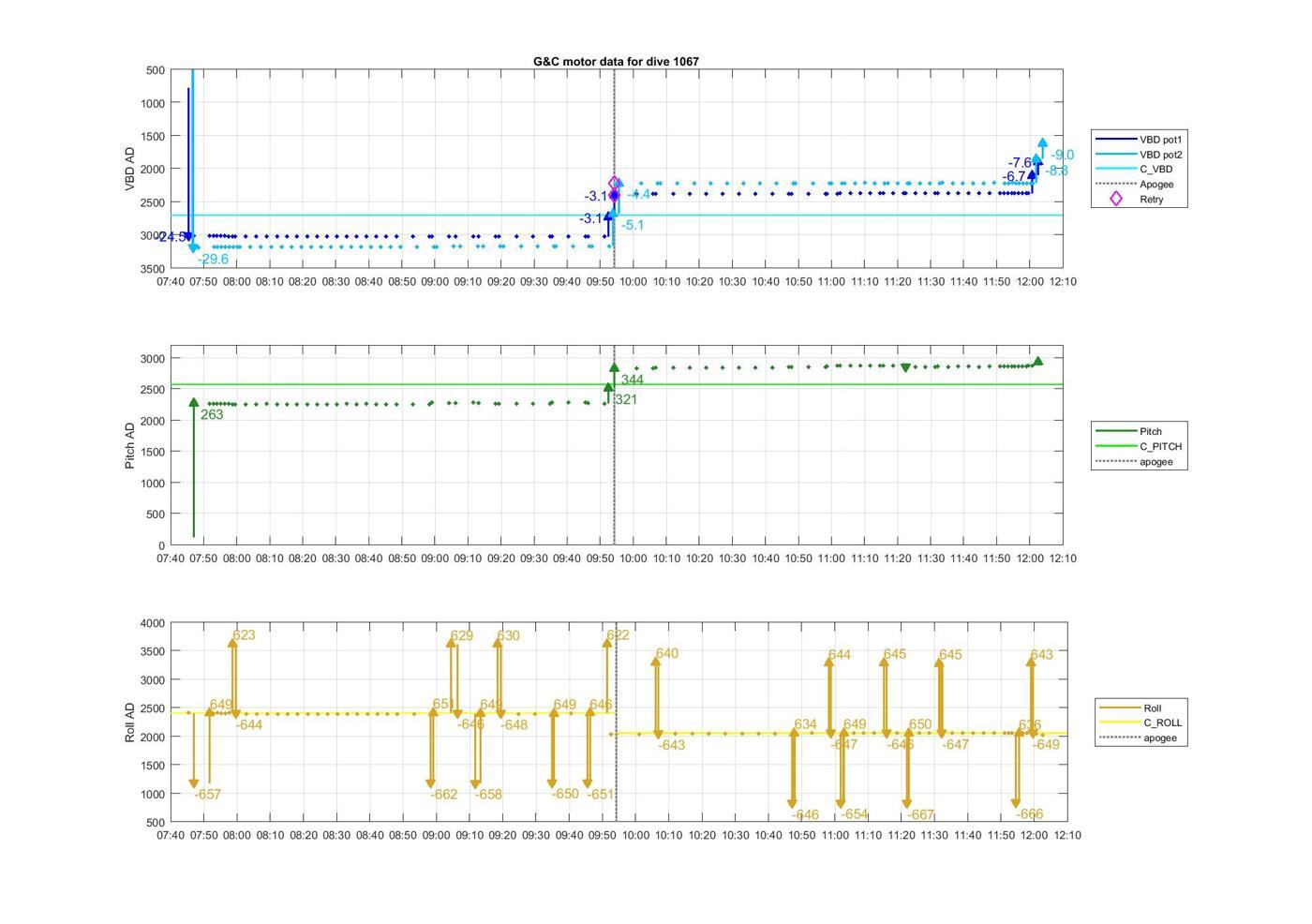1312x924 pixels.
Task: Select the 'C_ROLL' legend entry
Action: point(1162,723)
